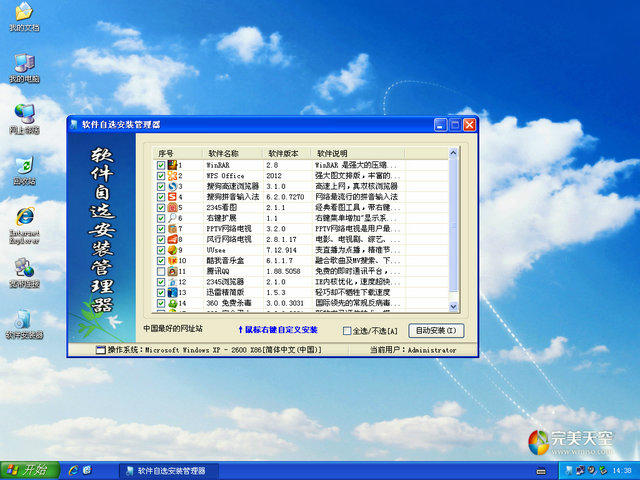Click the WPS Office icon in row 2
This screenshot has height=480, width=640.
172,176
